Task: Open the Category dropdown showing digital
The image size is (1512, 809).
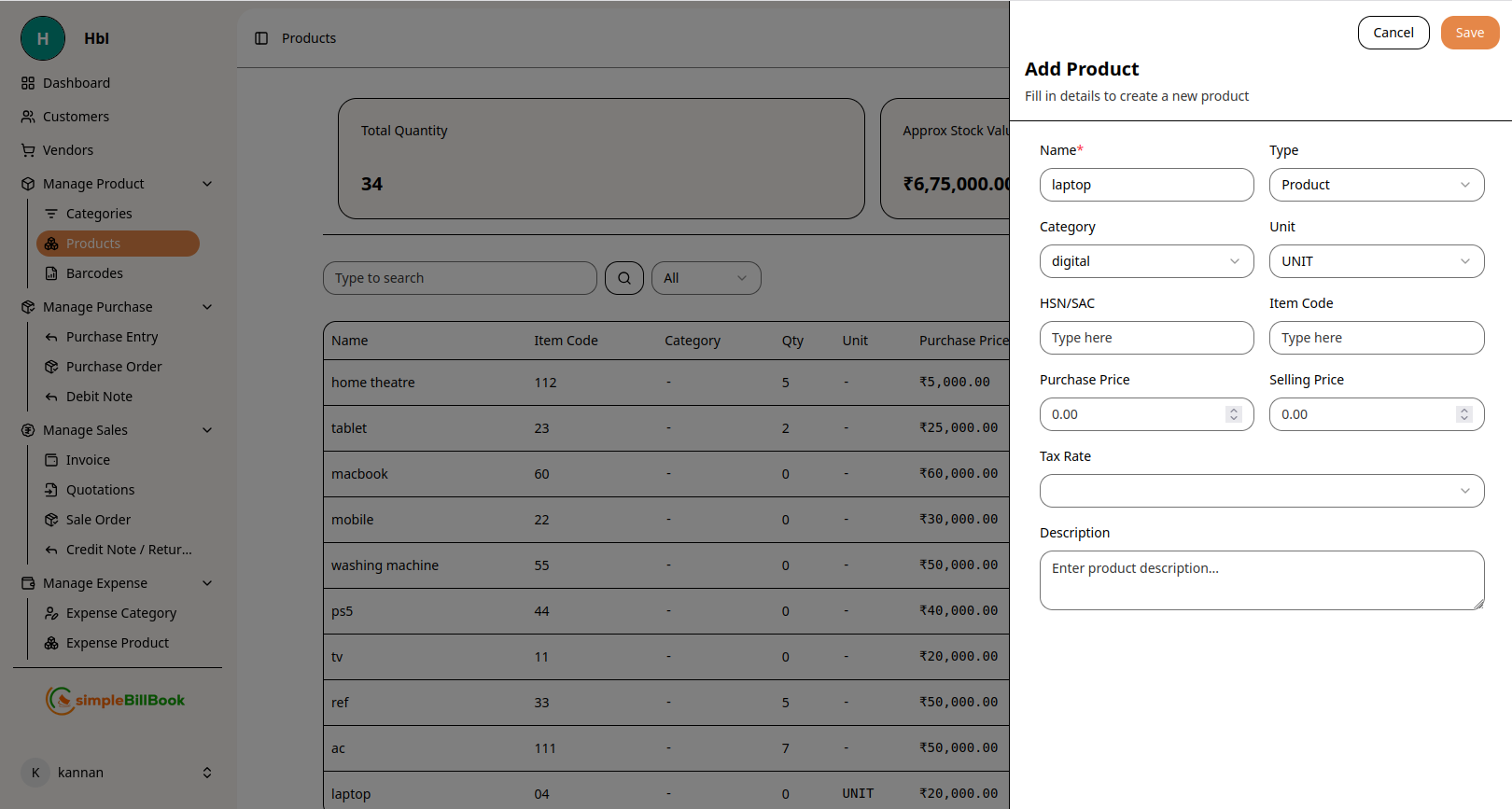Action: point(1146,261)
